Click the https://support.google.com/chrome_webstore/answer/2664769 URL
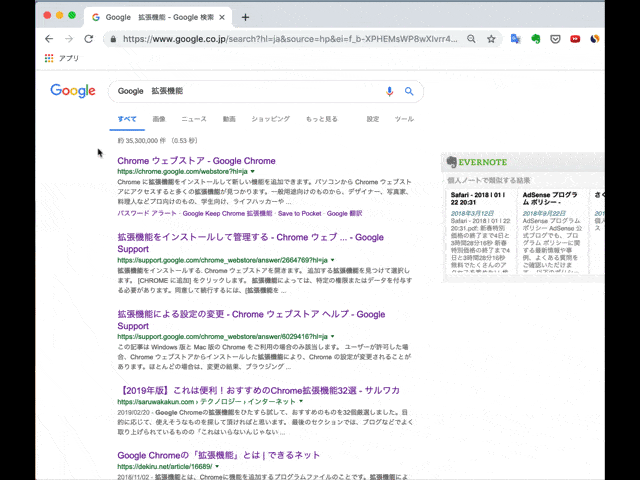This screenshot has width=640, height=480. 222,260
